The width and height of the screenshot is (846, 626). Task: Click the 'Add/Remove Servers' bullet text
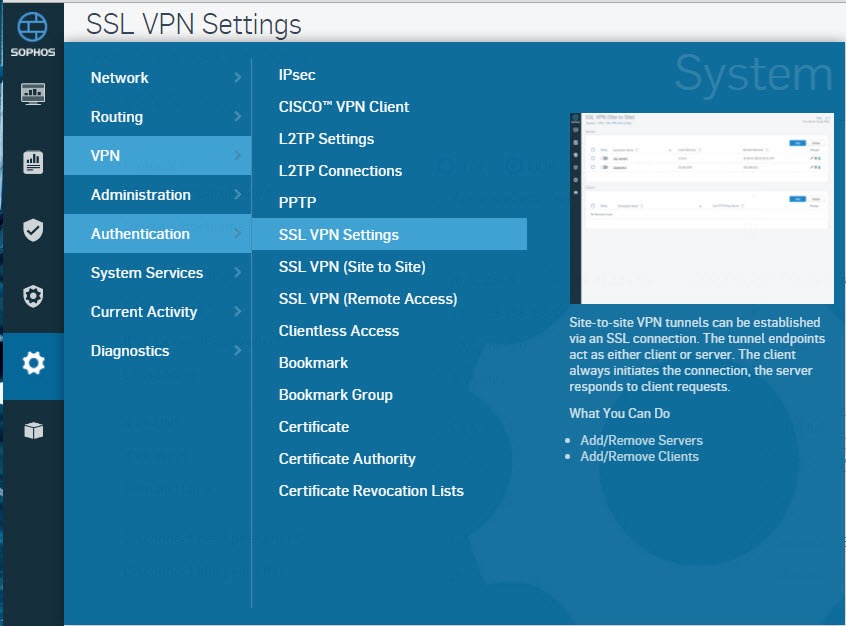[x=642, y=440]
